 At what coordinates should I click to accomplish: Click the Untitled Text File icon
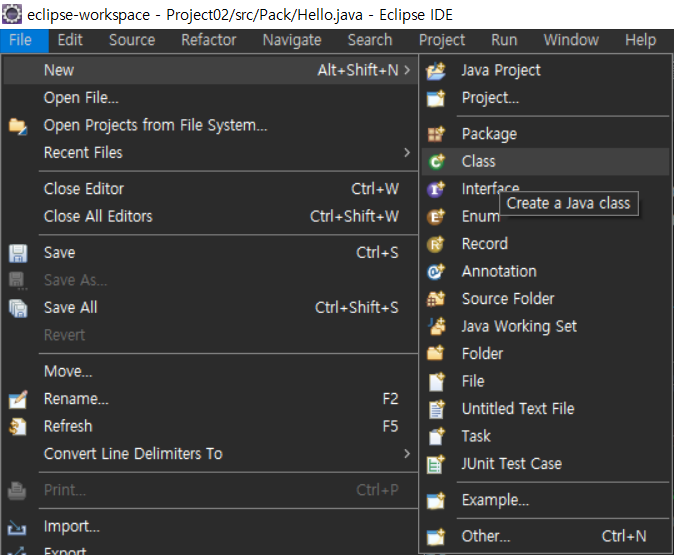[437, 409]
